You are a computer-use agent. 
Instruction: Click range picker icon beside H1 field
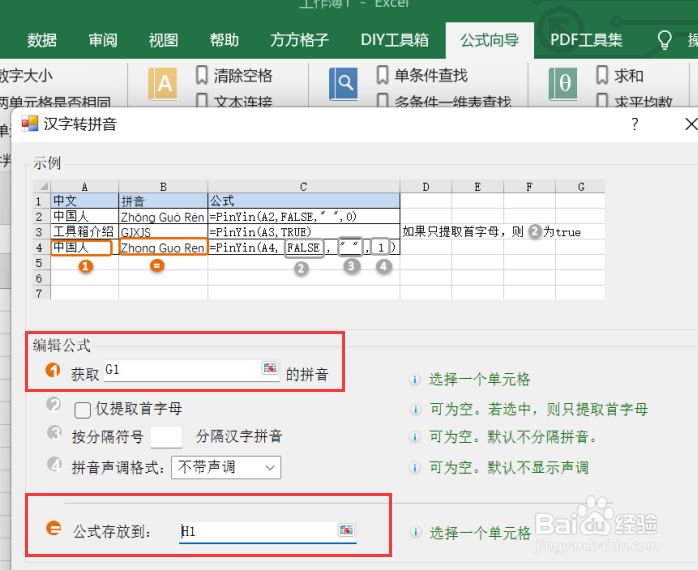346,530
